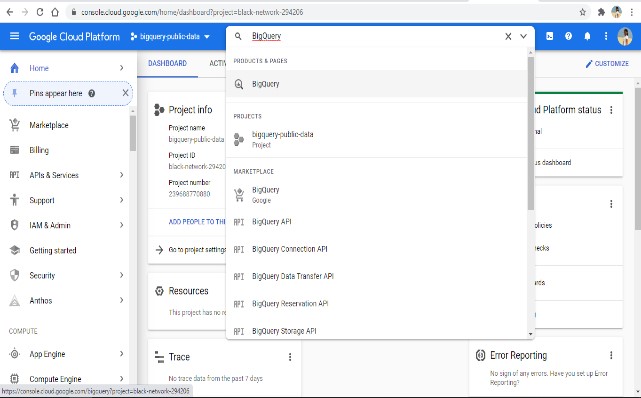
Task: Dismiss the Pins appear here hint
Action: (x=125, y=93)
